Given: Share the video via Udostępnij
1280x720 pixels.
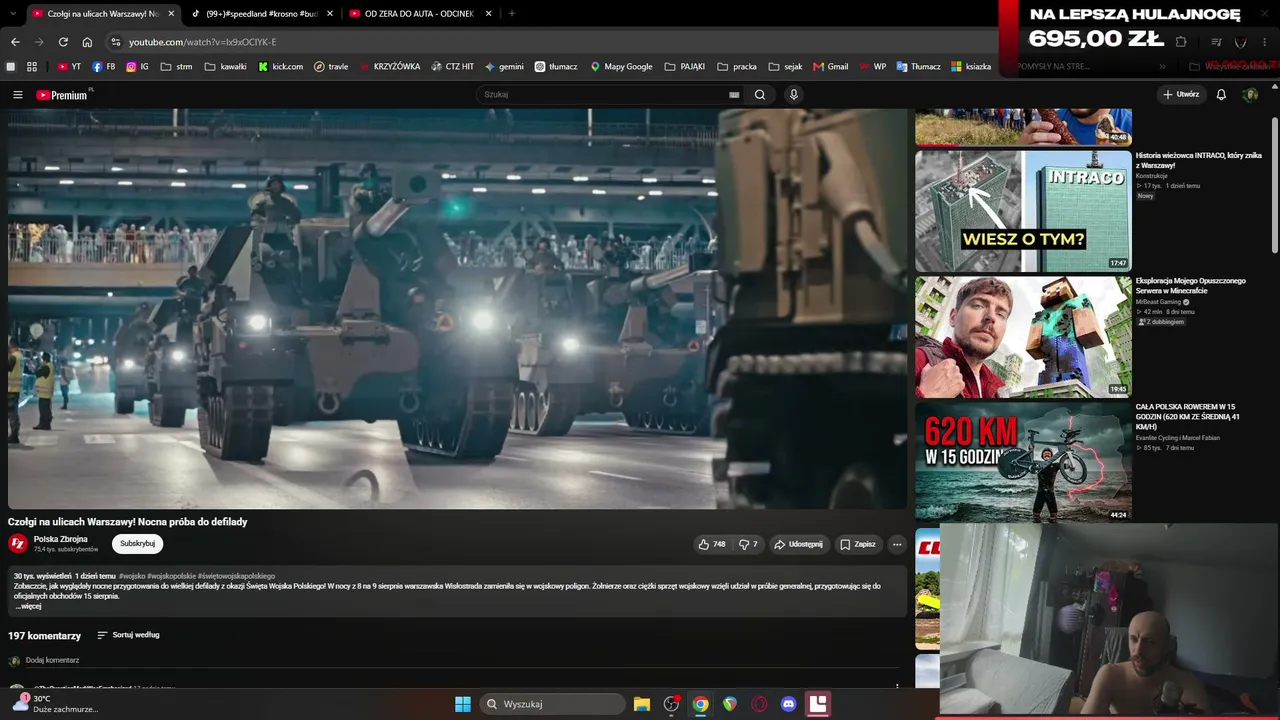Looking at the screenshot, I should coord(798,544).
